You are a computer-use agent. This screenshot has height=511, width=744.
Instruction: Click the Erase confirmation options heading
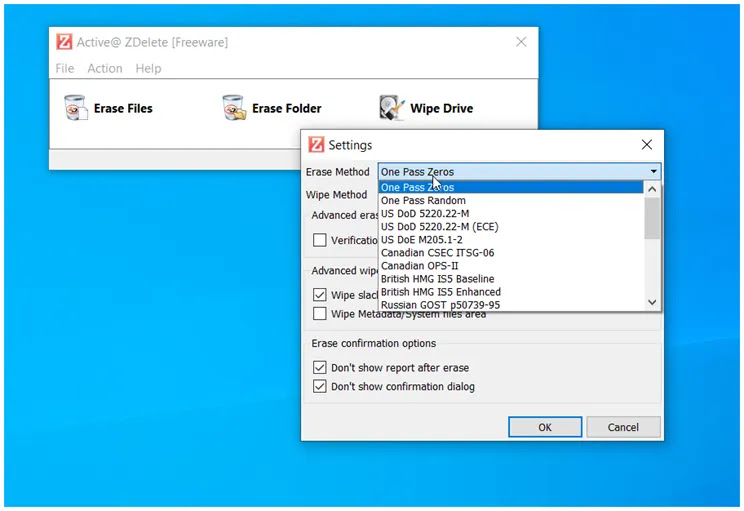(373, 343)
